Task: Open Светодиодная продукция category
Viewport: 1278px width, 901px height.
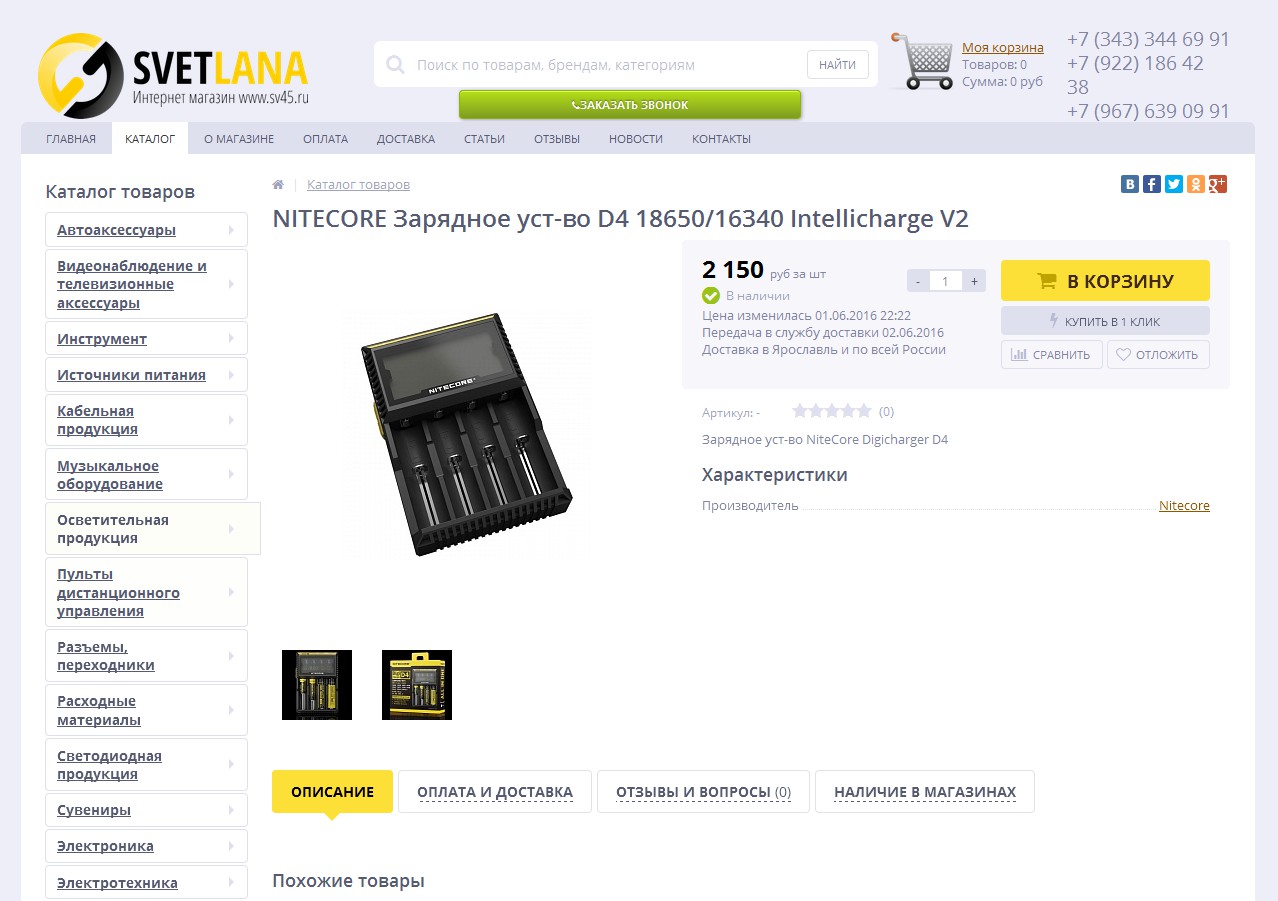Action: pos(146,765)
